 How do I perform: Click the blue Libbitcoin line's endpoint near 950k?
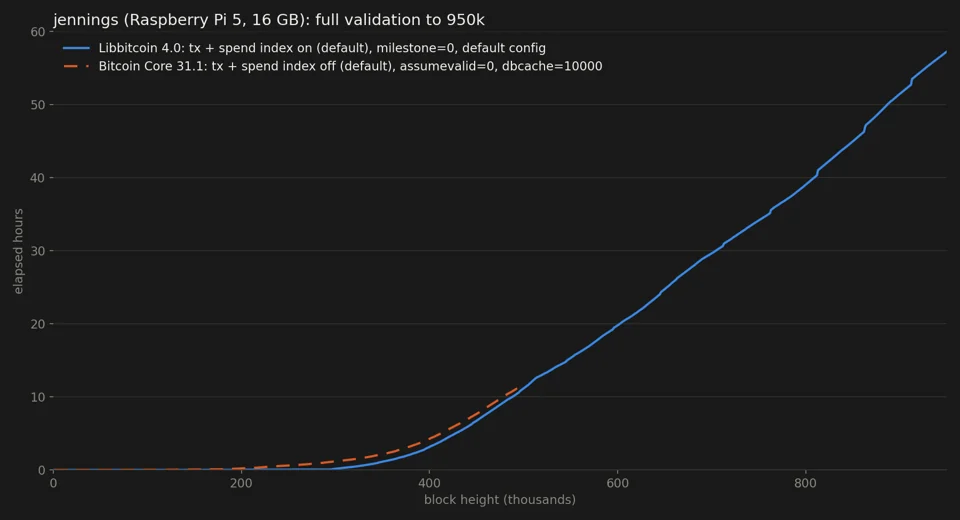pos(946,52)
